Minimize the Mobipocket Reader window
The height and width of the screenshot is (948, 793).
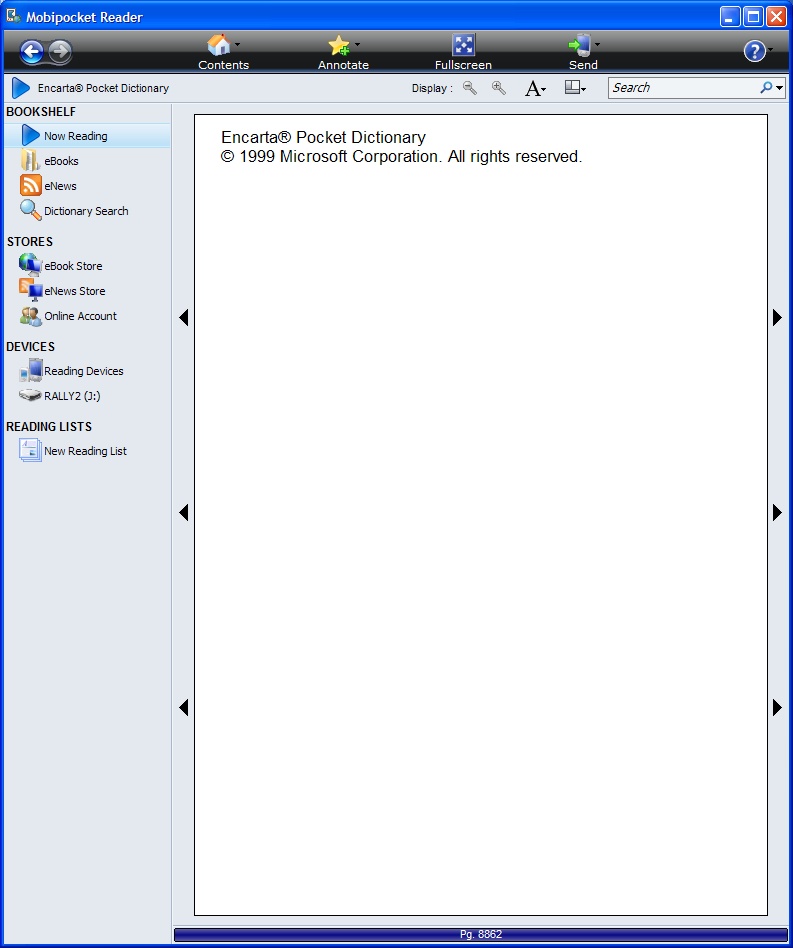tap(730, 17)
